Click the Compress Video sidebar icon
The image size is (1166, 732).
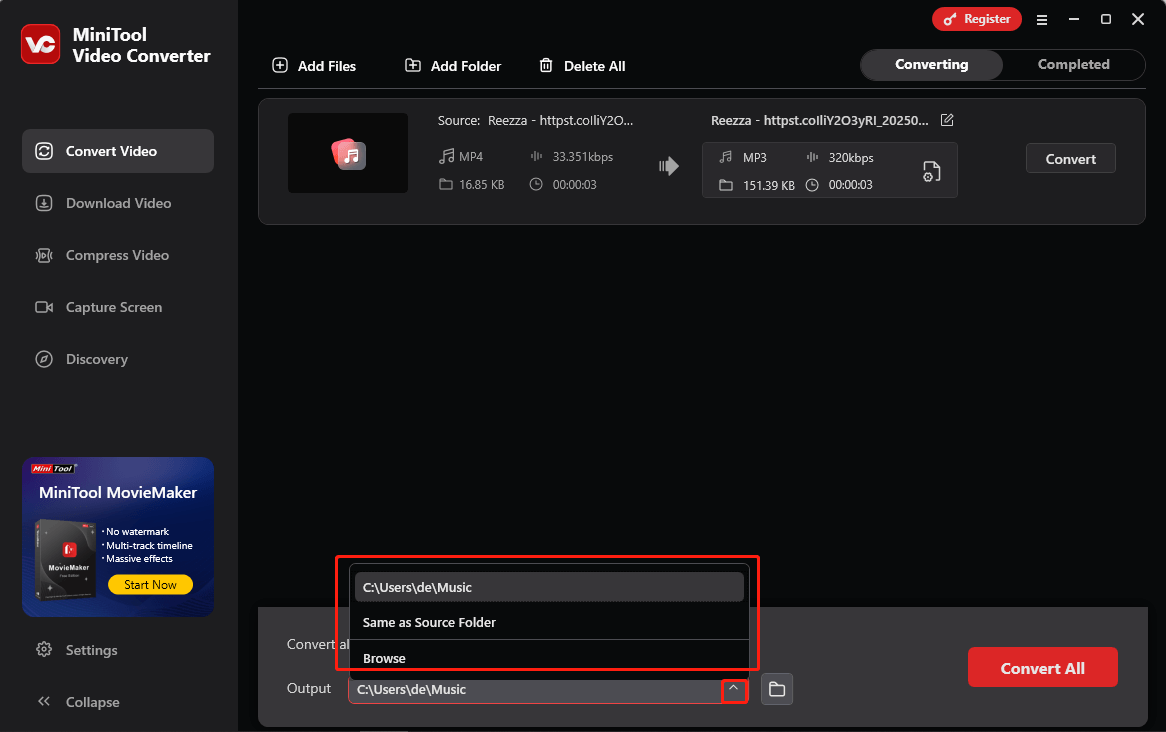[44, 255]
